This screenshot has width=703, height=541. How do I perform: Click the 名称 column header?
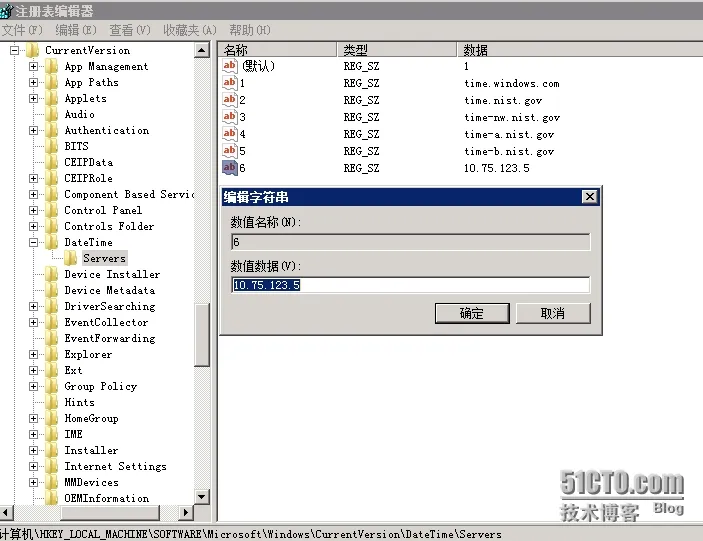point(277,49)
